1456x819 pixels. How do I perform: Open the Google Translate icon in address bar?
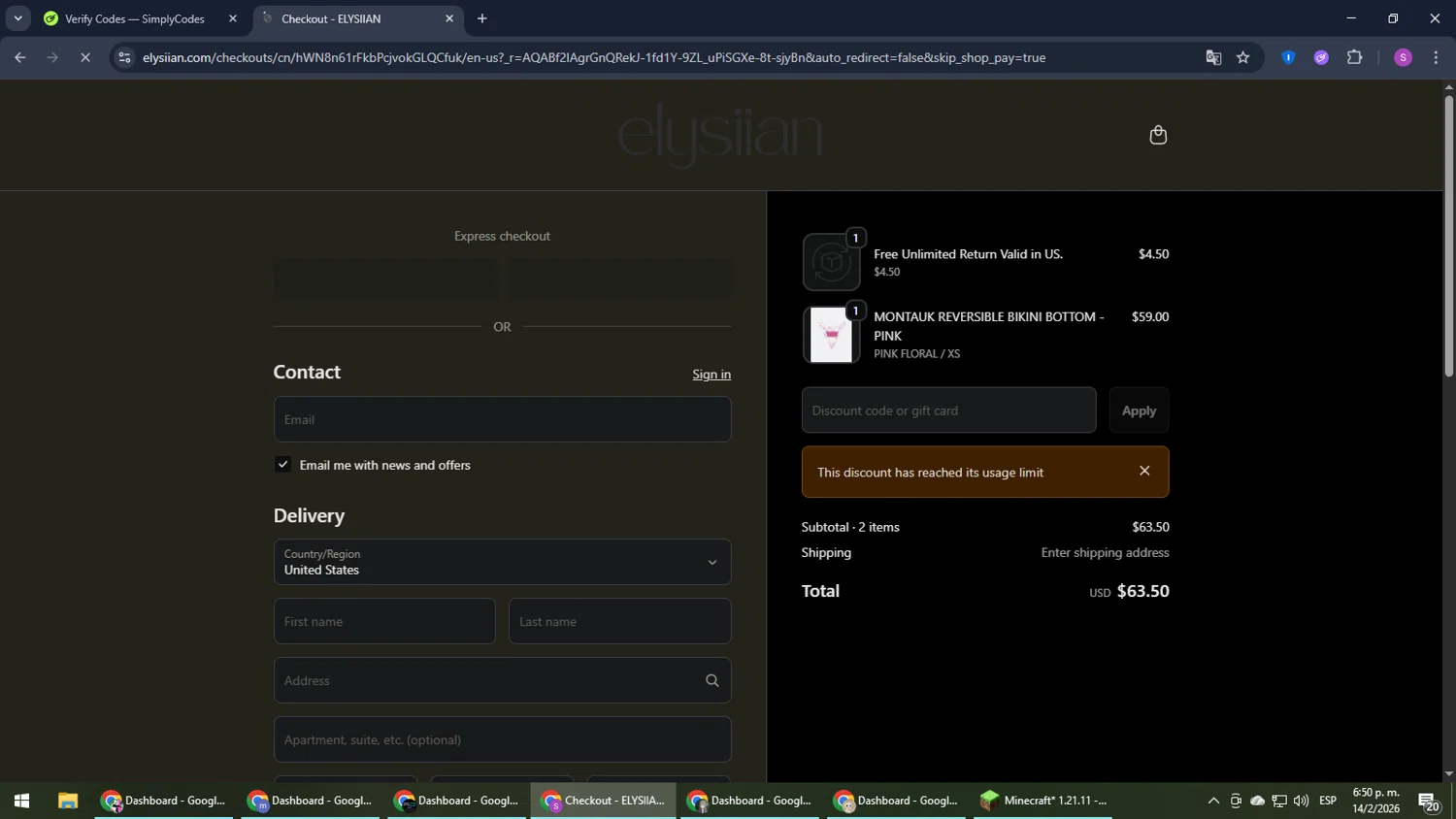[x=1213, y=57]
